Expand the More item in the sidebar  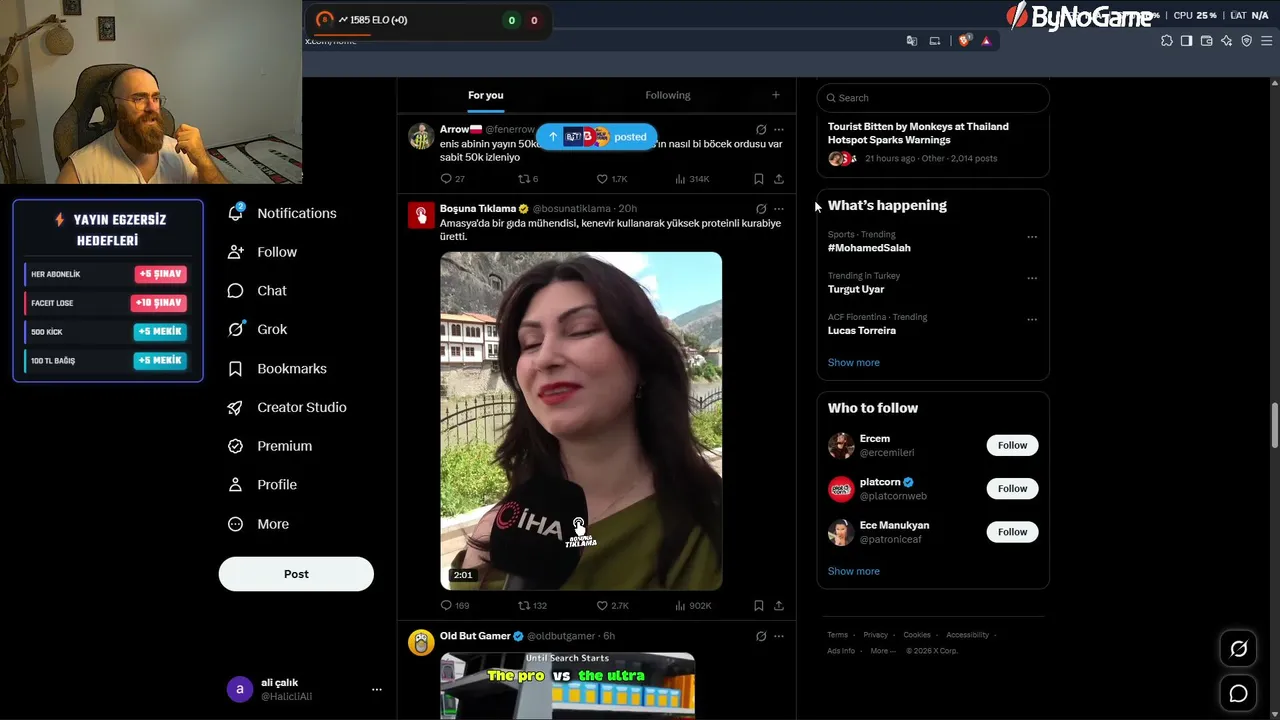(x=259, y=524)
